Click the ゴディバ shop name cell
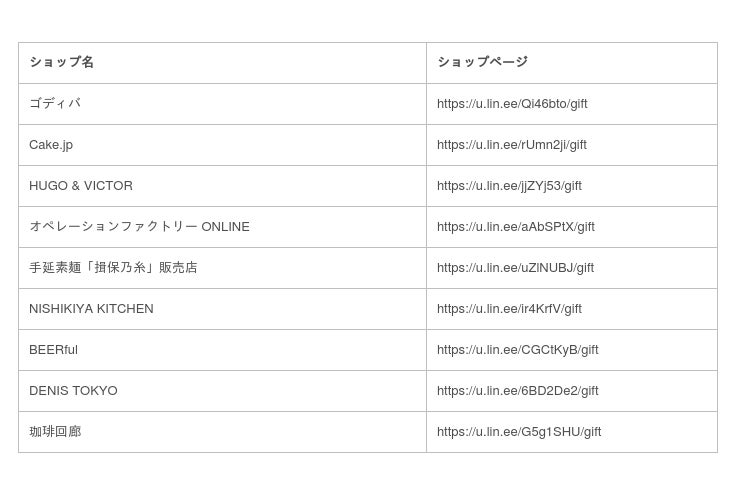Image resolution: width=740 pixels, height=493 pixels. 55,104
